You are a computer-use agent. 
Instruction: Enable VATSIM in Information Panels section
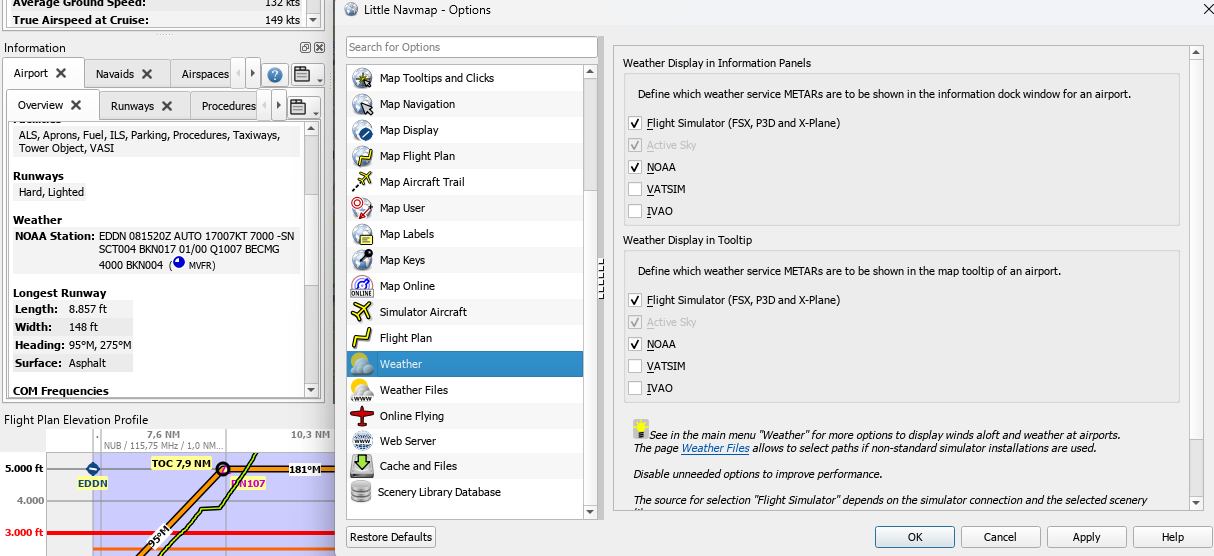pos(635,189)
